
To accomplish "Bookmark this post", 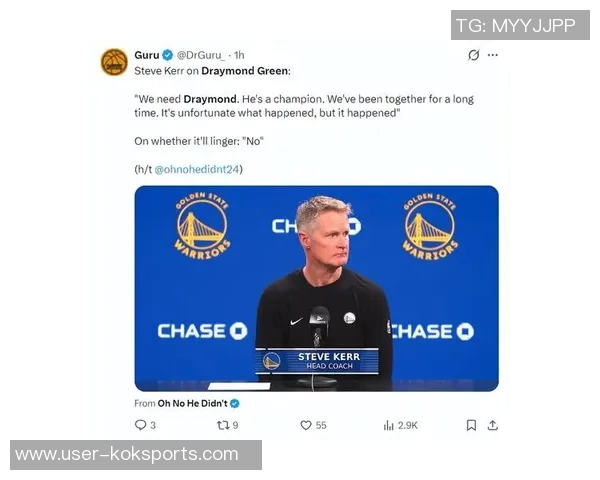I will pyautogui.click(x=471, y=425).
